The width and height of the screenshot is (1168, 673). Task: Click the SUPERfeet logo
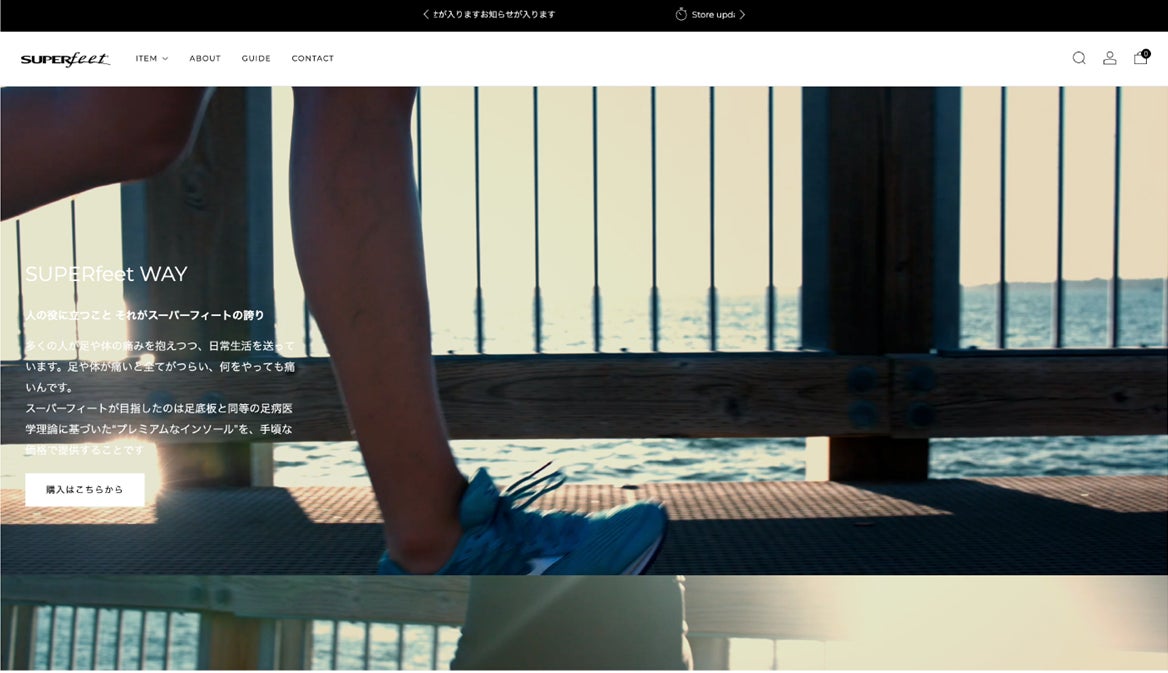(66, 59)
